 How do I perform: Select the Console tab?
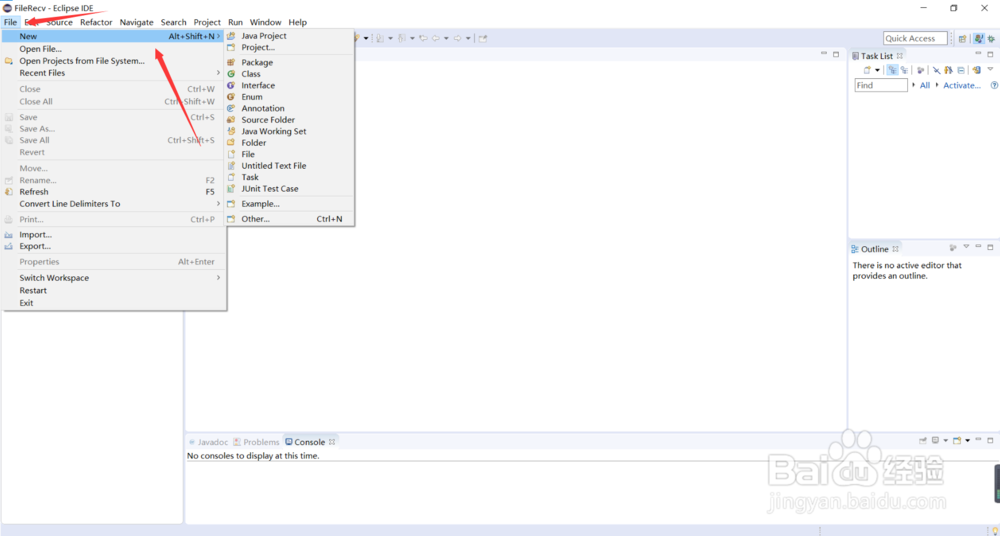[x=311, y=442]
